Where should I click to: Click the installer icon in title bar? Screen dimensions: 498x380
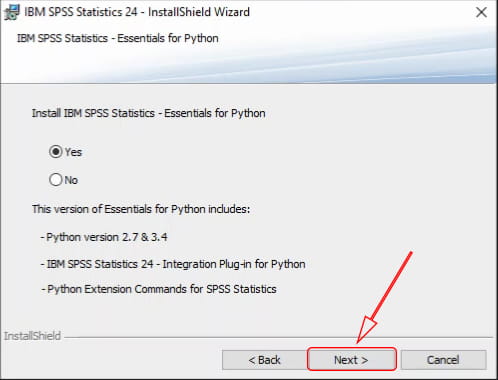pyautogui.click(x=12, y=13)
